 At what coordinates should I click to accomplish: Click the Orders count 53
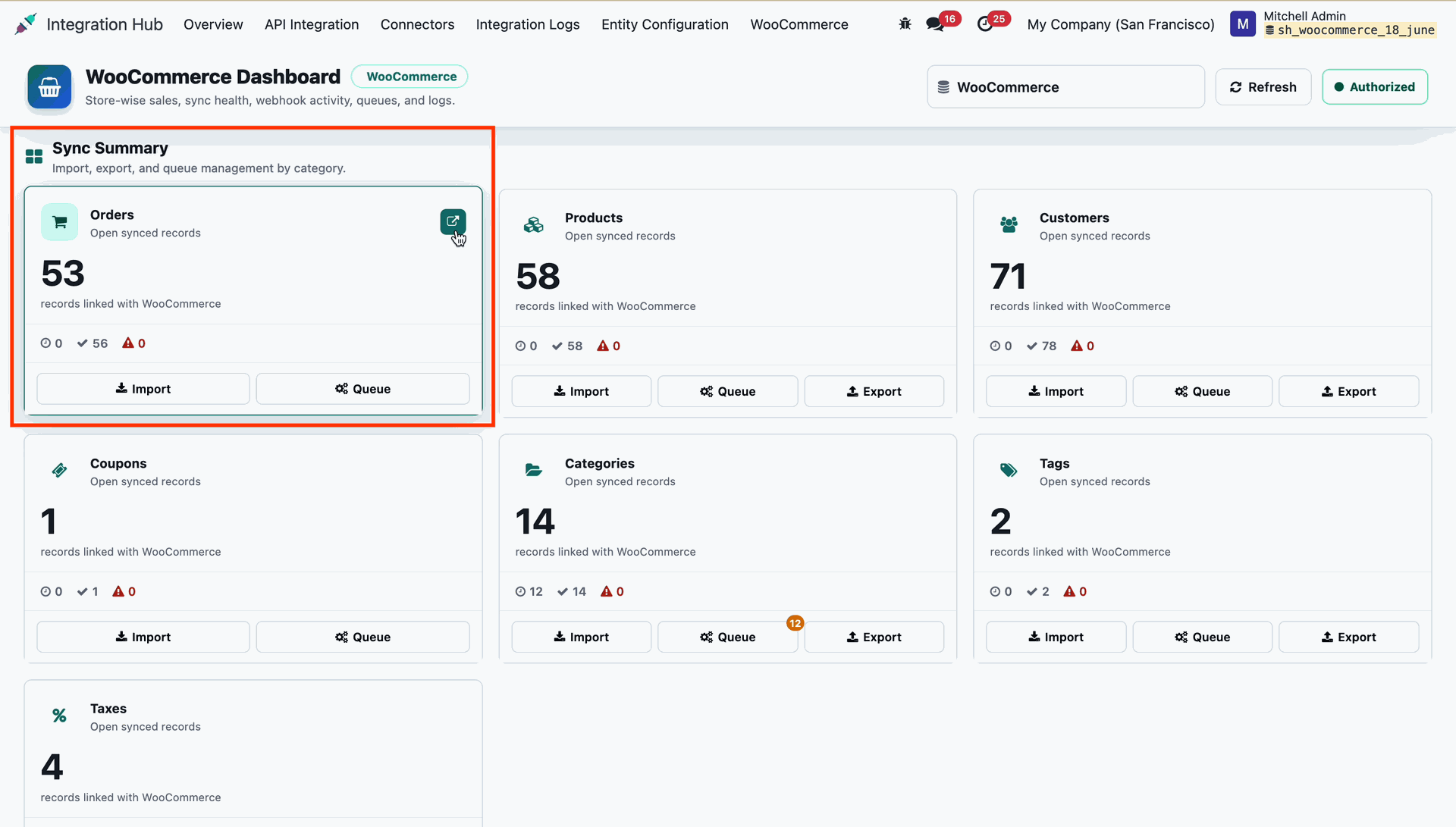pyautogui.click(x=63, y=273)
